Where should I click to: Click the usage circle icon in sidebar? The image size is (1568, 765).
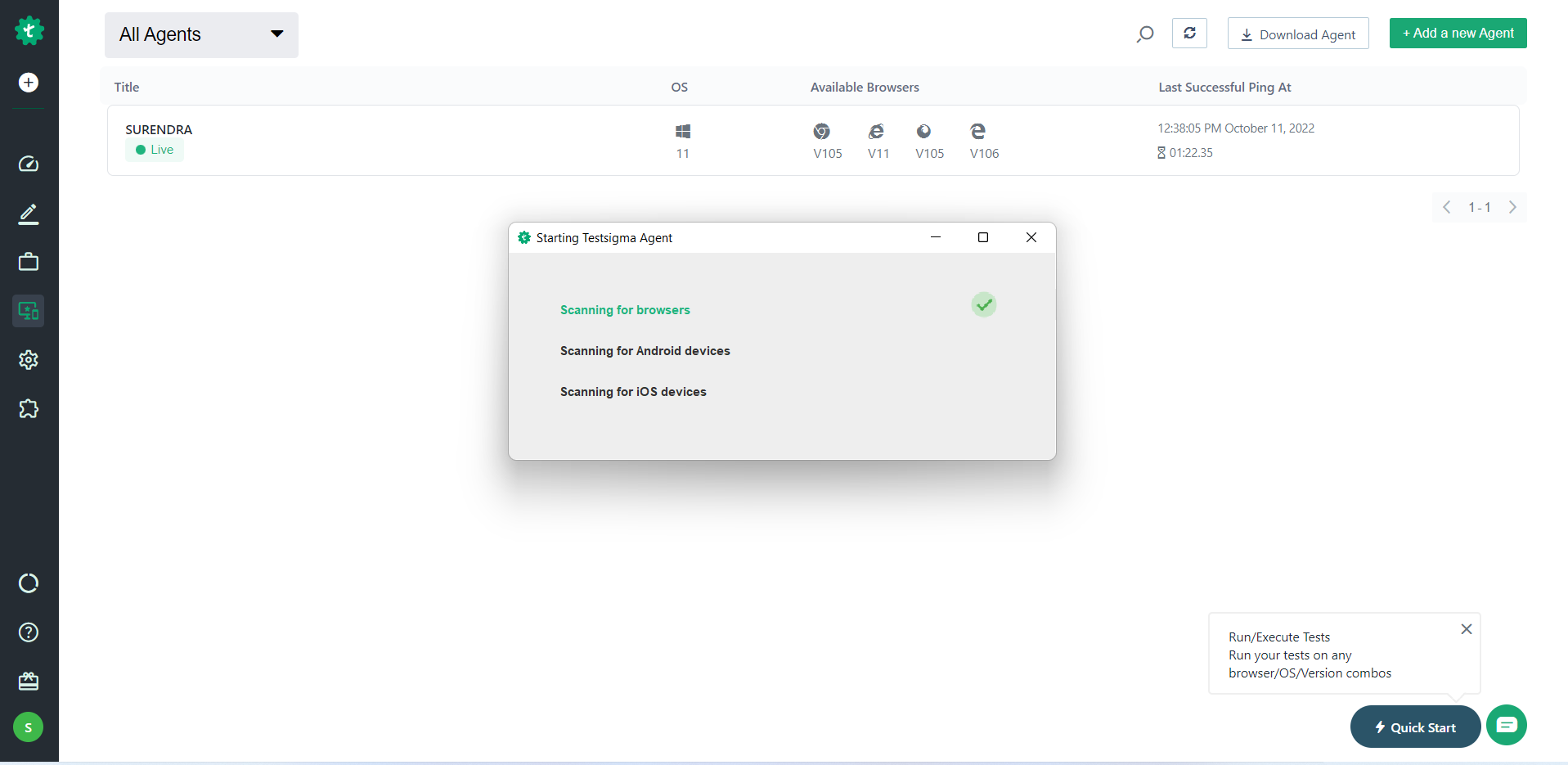click(29, 583)
